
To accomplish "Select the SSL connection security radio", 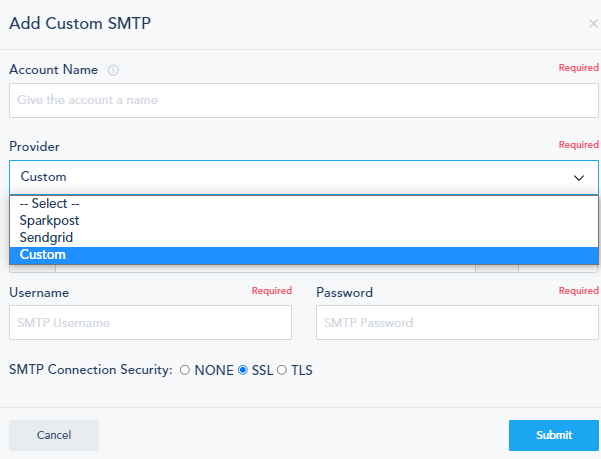I will 242,370.
